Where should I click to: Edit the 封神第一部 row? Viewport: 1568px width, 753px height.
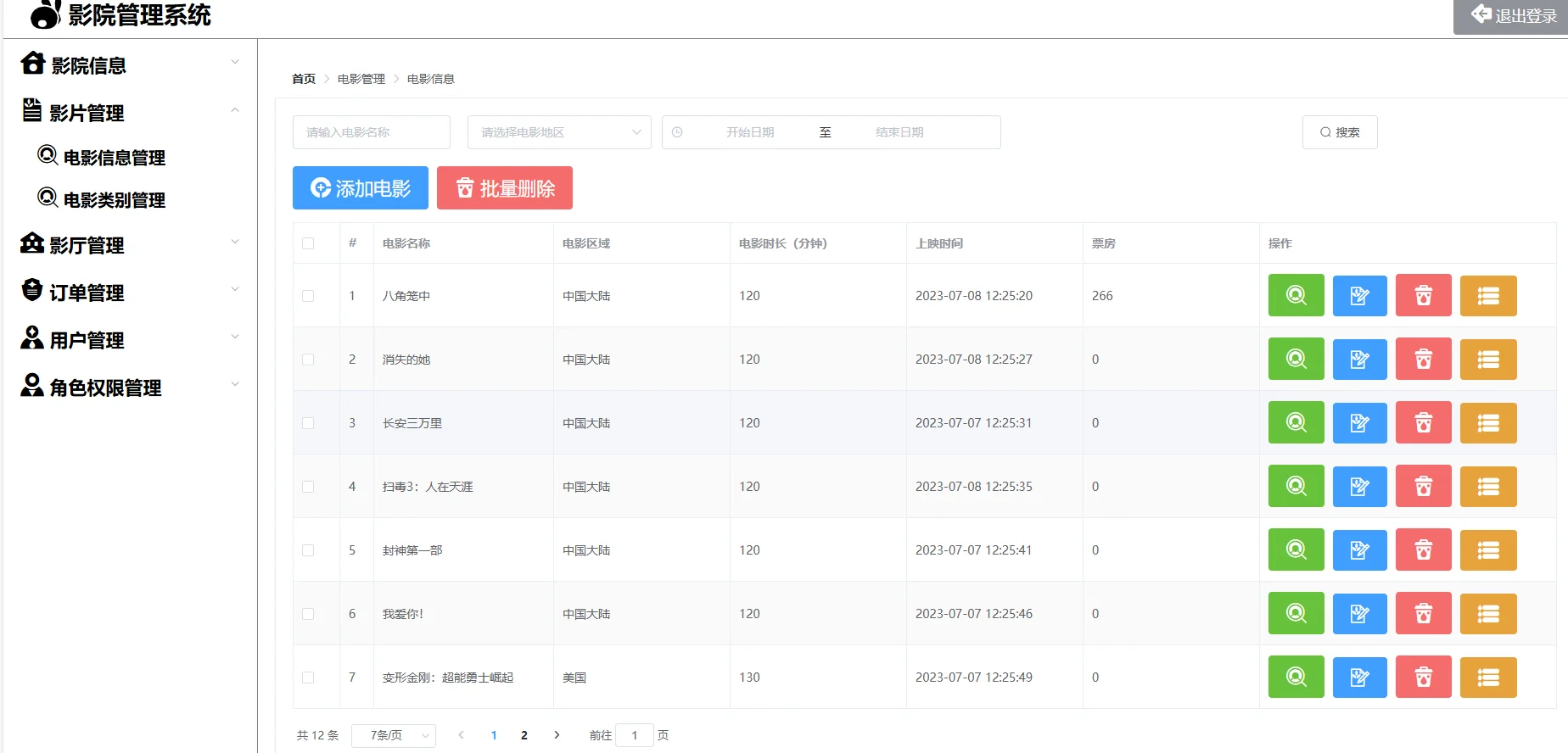point(1359,549)
